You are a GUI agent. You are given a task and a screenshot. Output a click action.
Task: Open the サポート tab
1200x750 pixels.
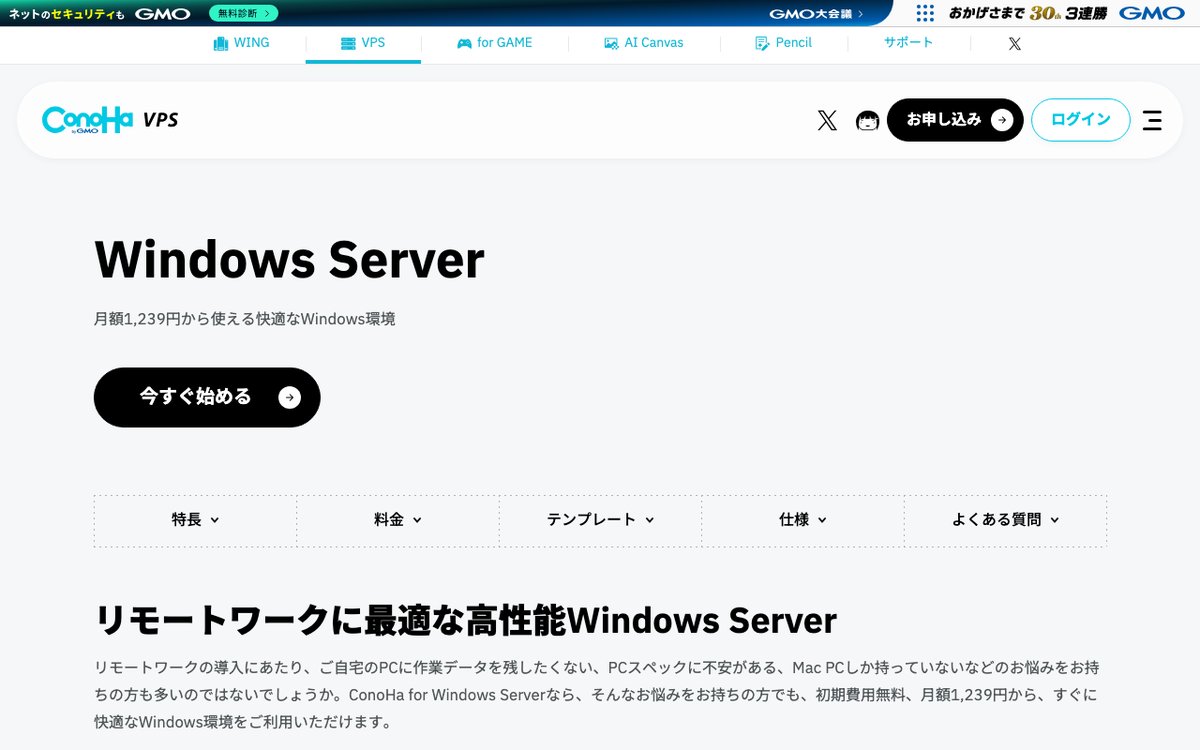click(x=909, y=43)
